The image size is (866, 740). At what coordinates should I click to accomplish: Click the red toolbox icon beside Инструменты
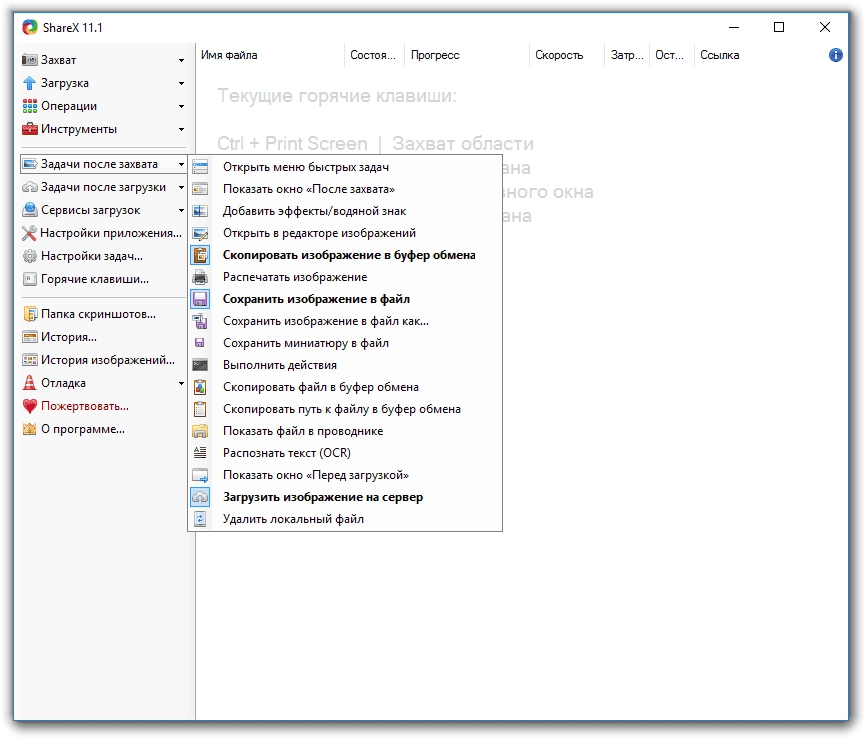coord(29,129)
